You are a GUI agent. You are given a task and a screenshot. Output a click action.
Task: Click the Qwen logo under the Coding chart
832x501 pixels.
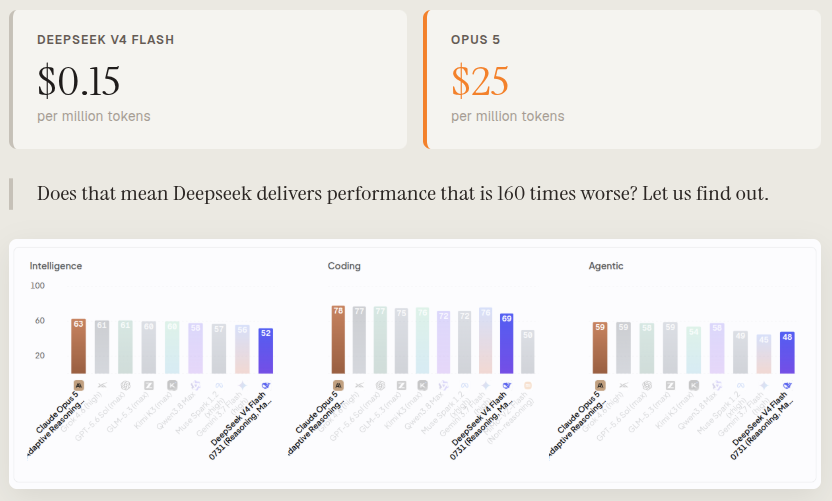(x=443, y=385)
